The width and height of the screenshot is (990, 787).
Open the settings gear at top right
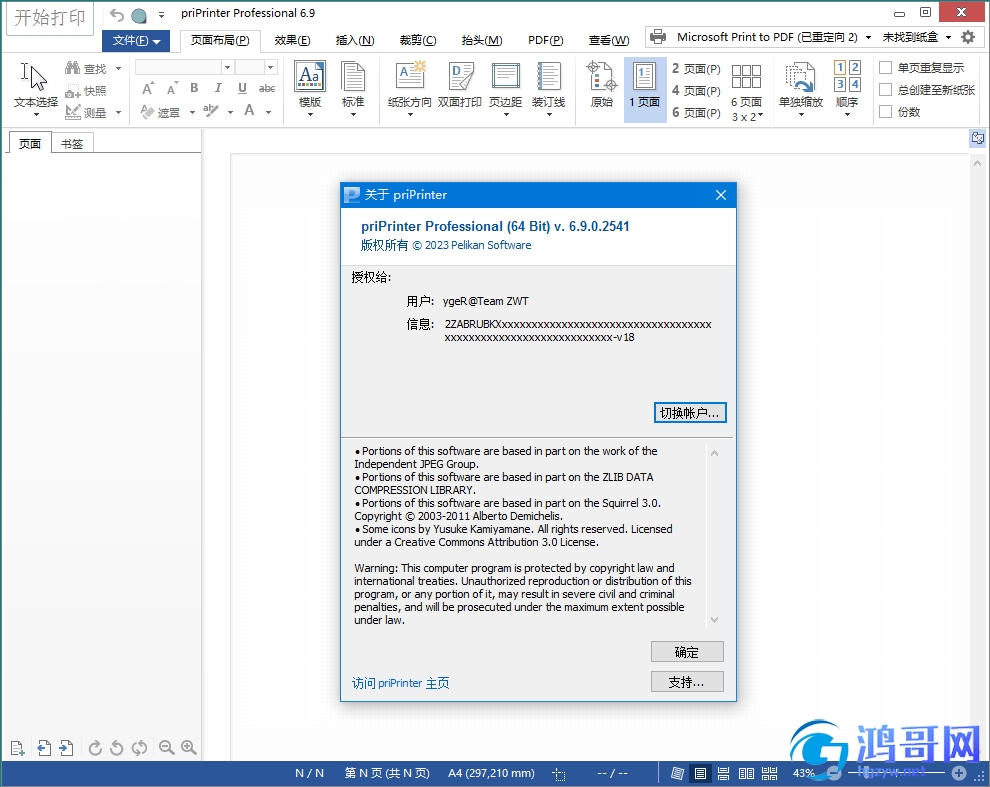click(x=968, y=37)
